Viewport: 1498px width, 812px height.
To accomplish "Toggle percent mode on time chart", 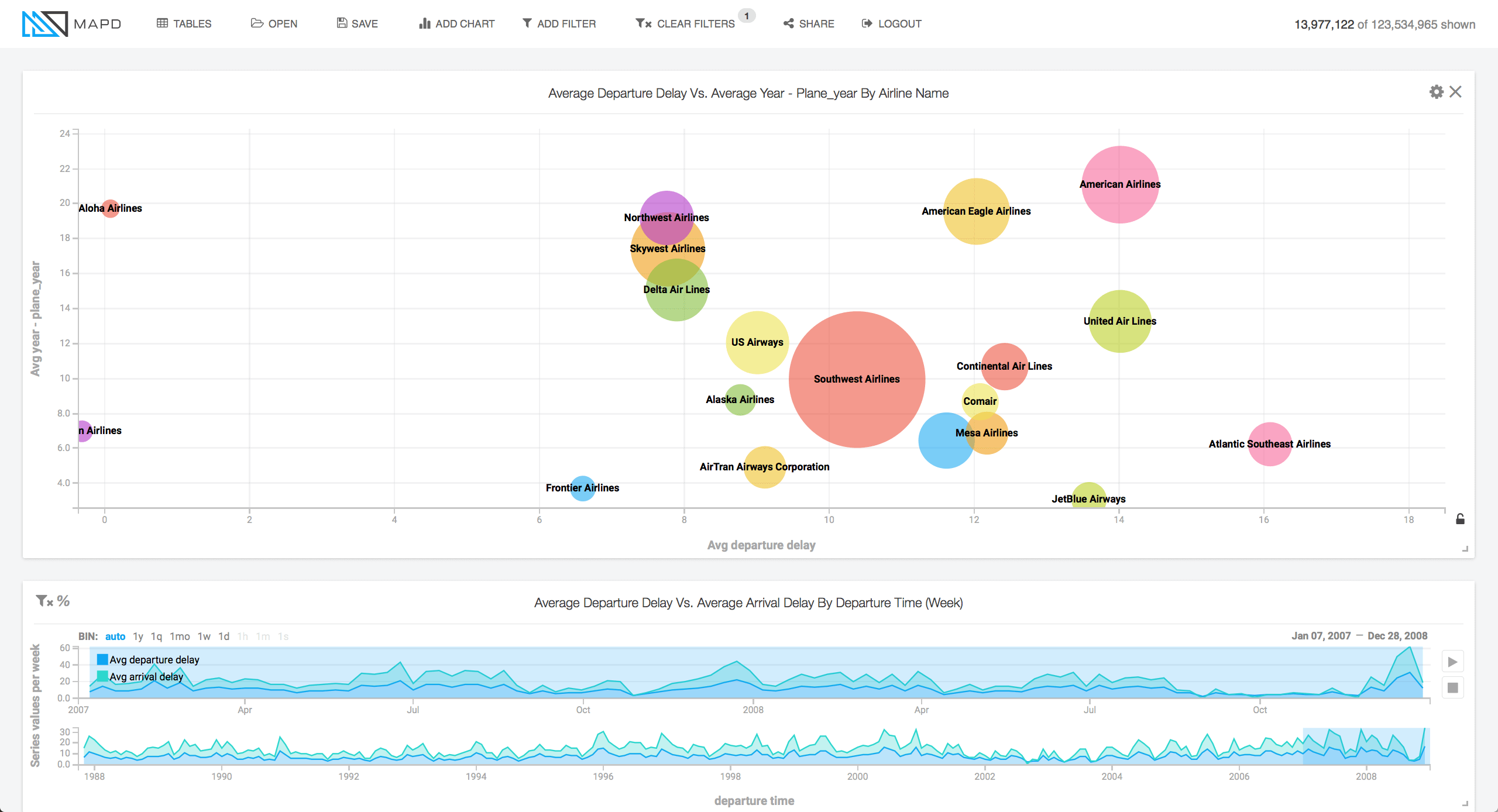I will pos(63,601).
